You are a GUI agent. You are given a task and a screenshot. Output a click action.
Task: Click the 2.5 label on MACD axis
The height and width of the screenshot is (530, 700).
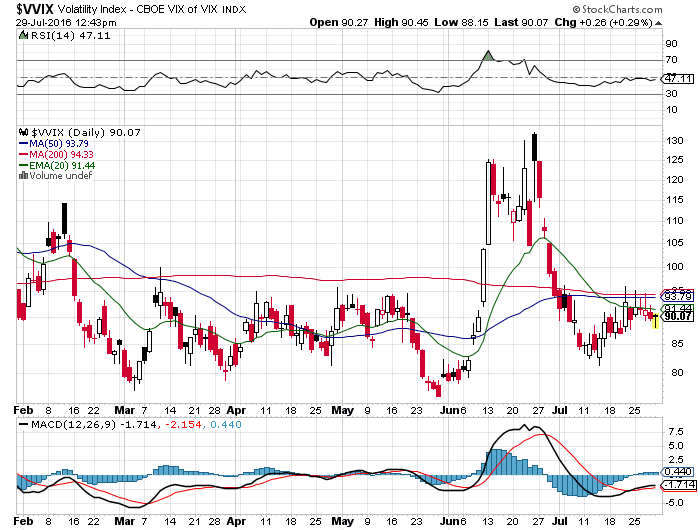tap(676, 460)
